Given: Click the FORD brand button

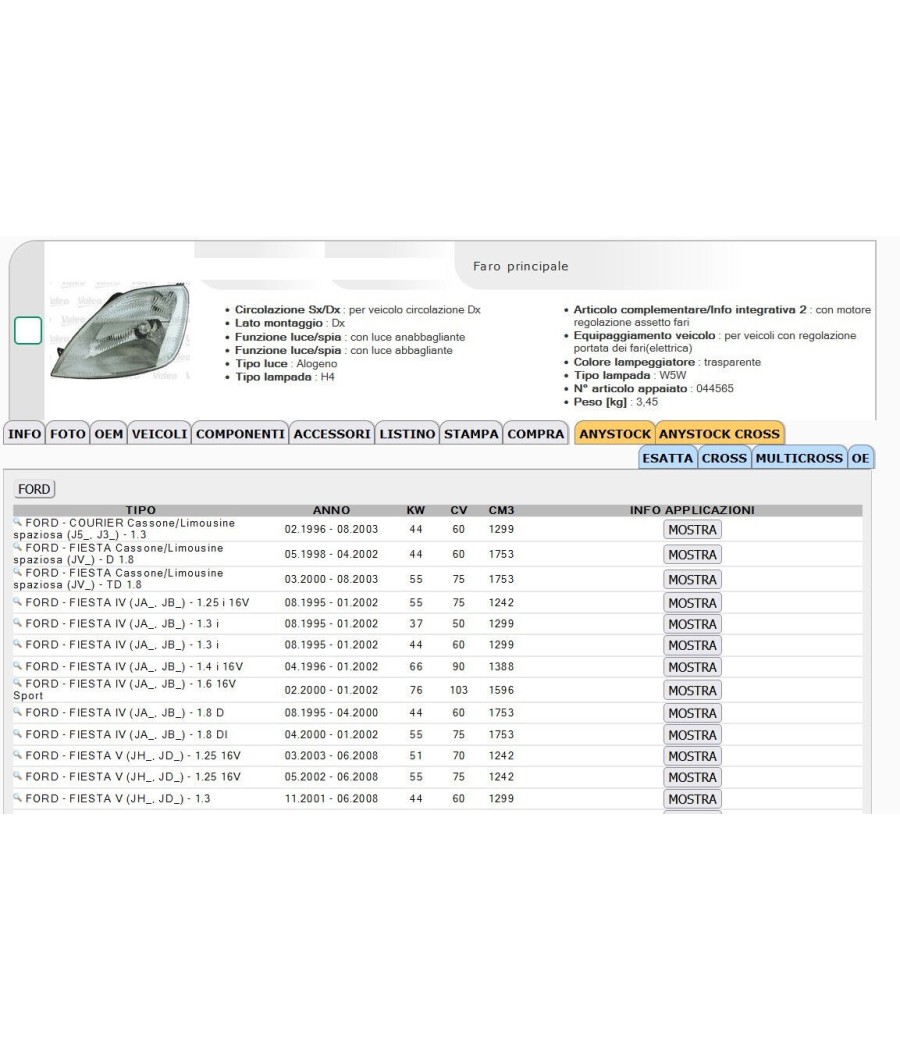Looking at the screenshot, I should [x=34, y=489].
